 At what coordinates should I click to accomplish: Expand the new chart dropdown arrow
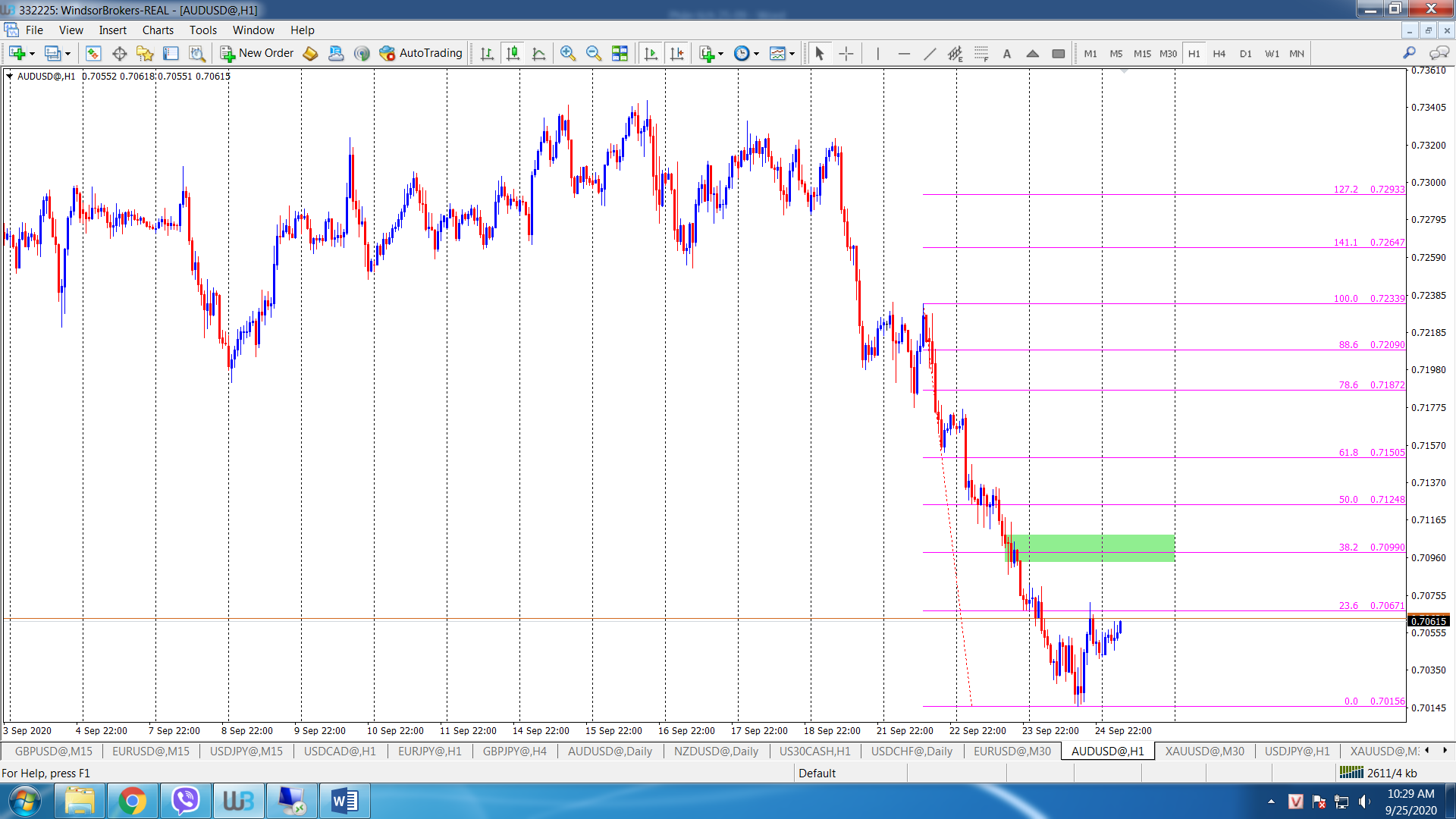point(32,54)
